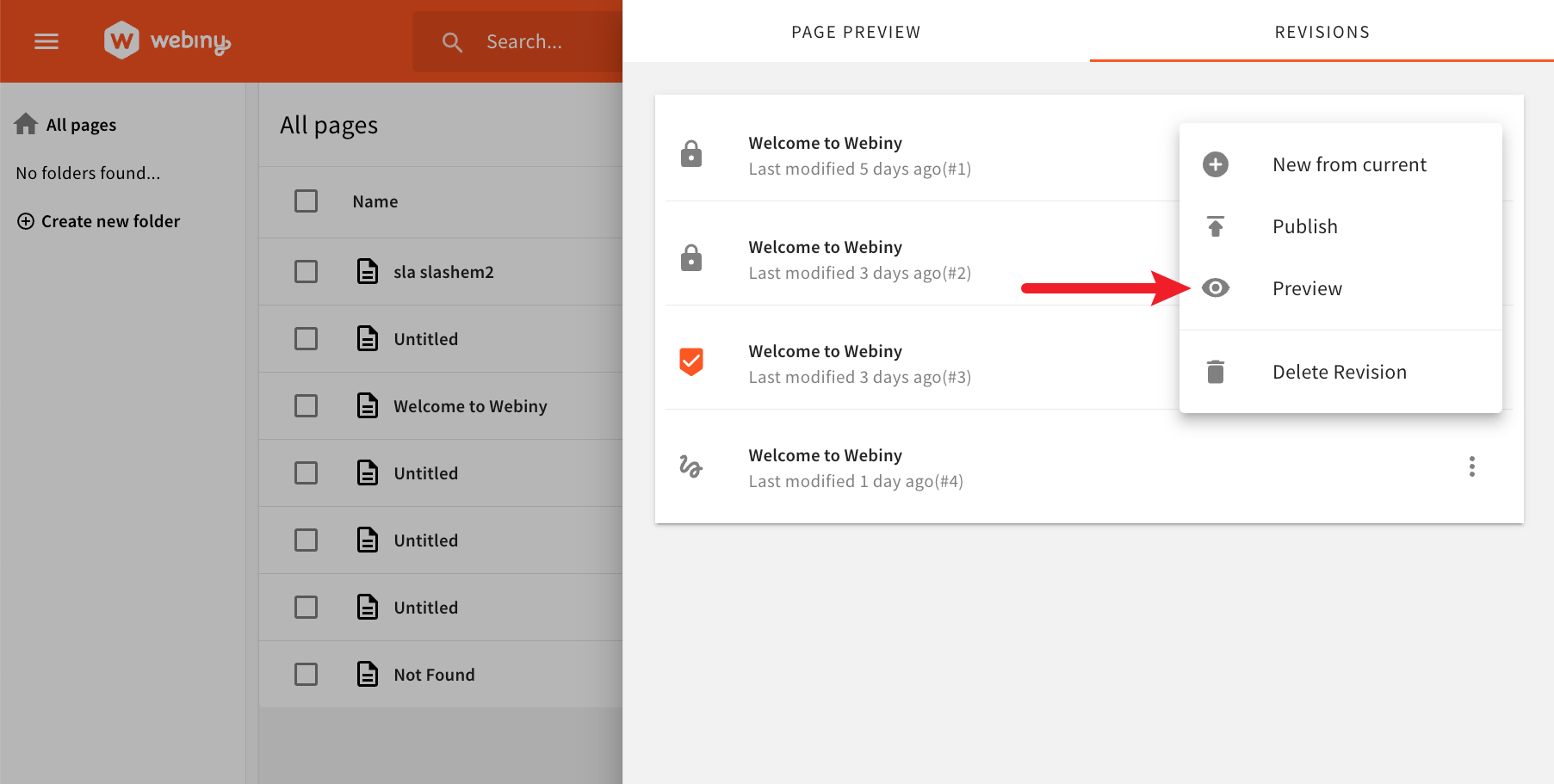Image resolution: width=1554 pixels, height=784 pixels.
Task: Click the draft squiggle icon on revision #4
Action: click(x=691, y=467)
